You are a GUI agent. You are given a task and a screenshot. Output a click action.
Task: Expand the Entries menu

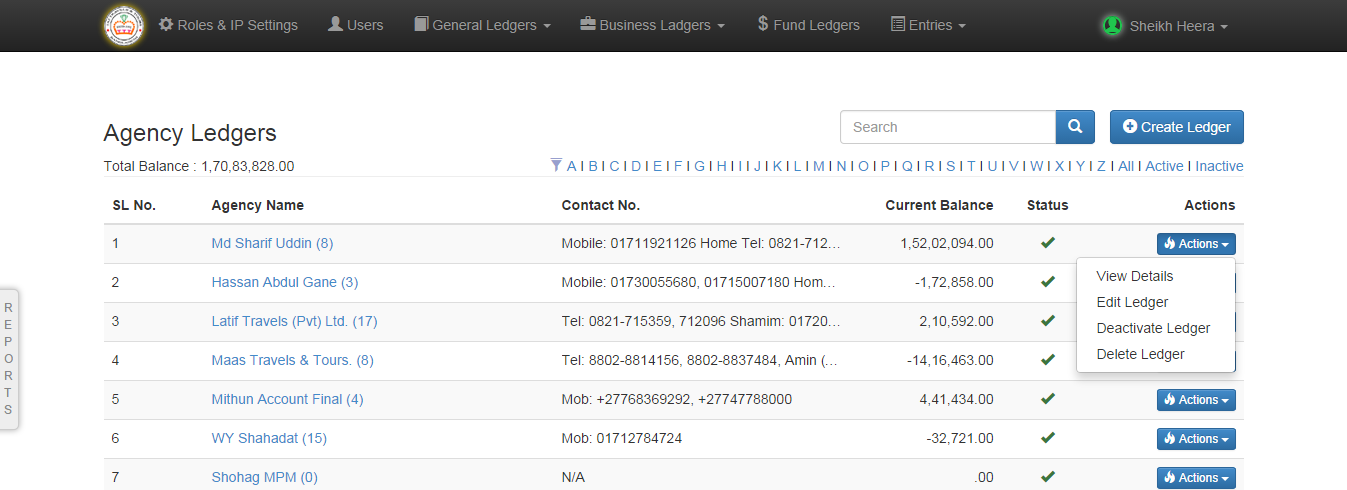pyautogui.click(x=928, y=25)
